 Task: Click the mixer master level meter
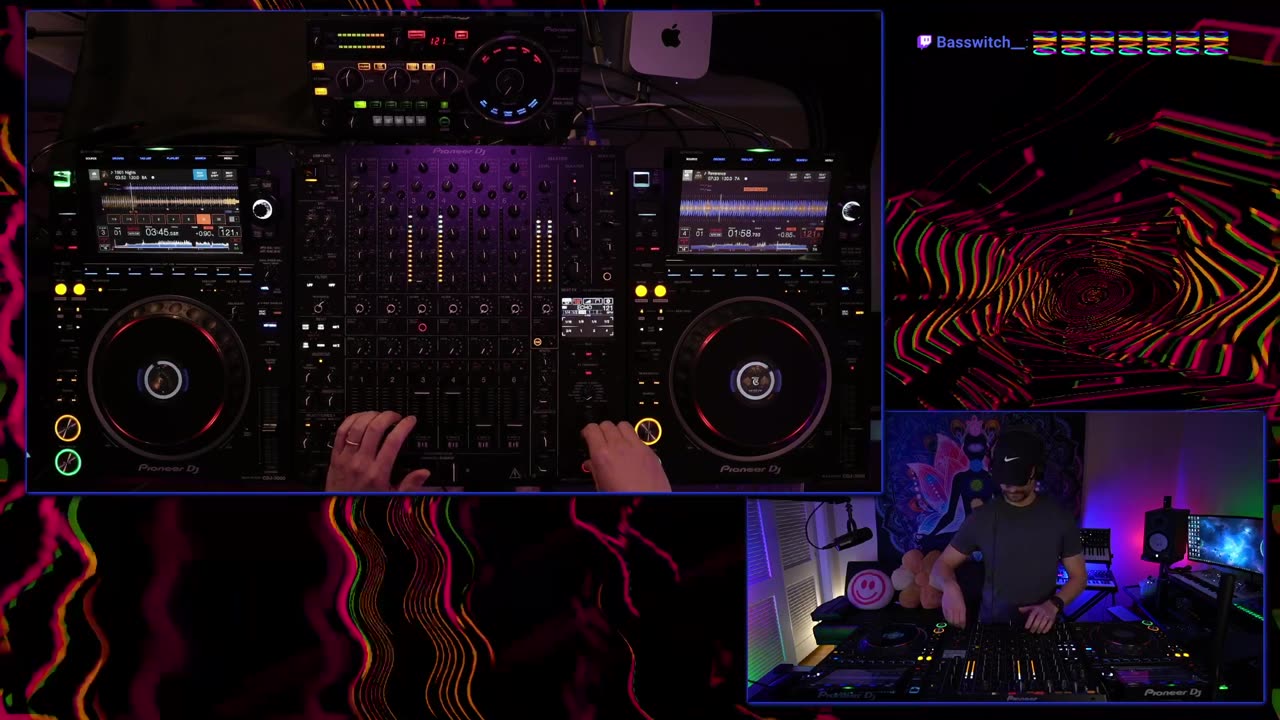[544, 250]
